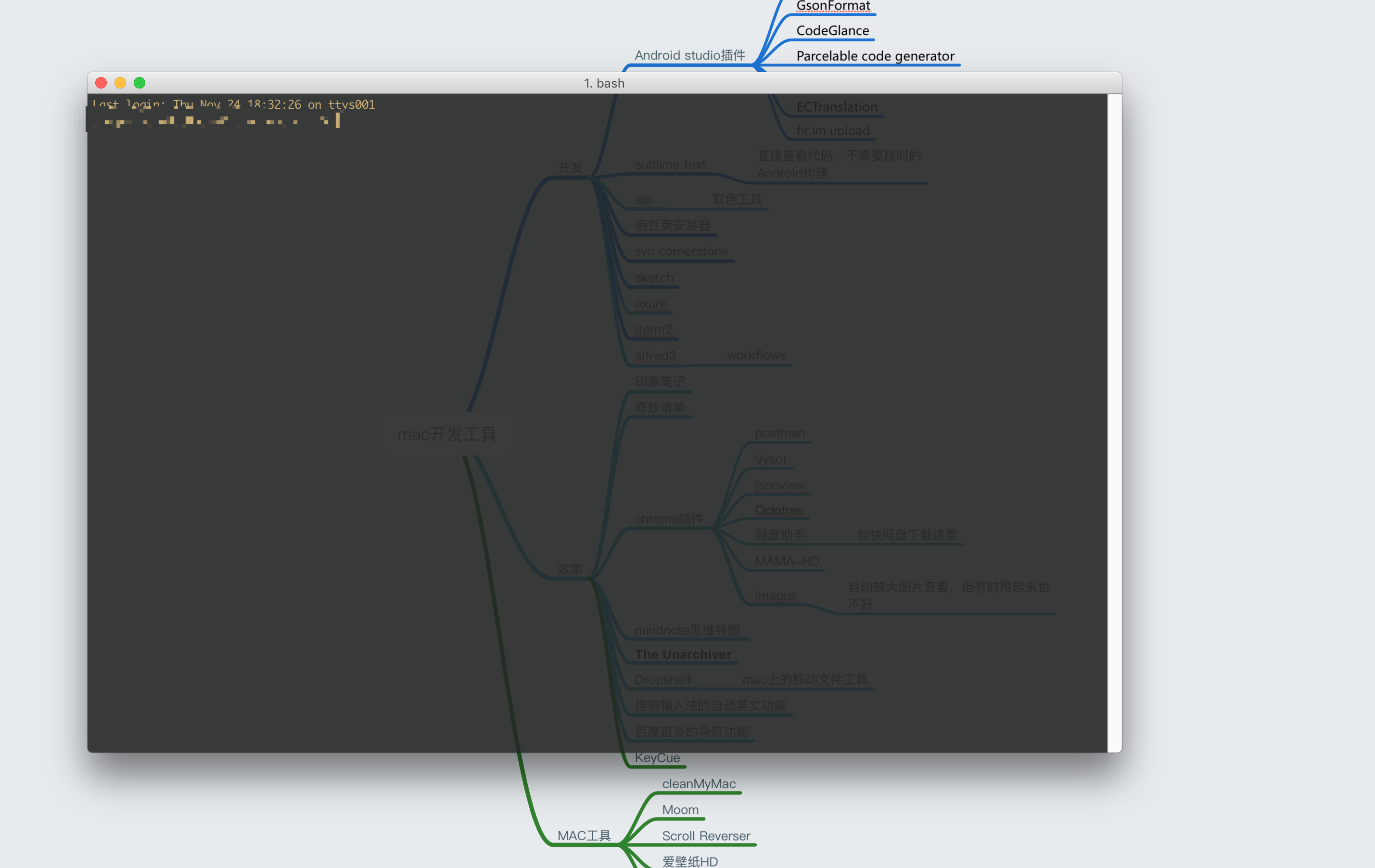Select the dimmed Dropshelf node
Image resolution: width=1375 pixels, height=868 pixels.
tap(662, 679)
